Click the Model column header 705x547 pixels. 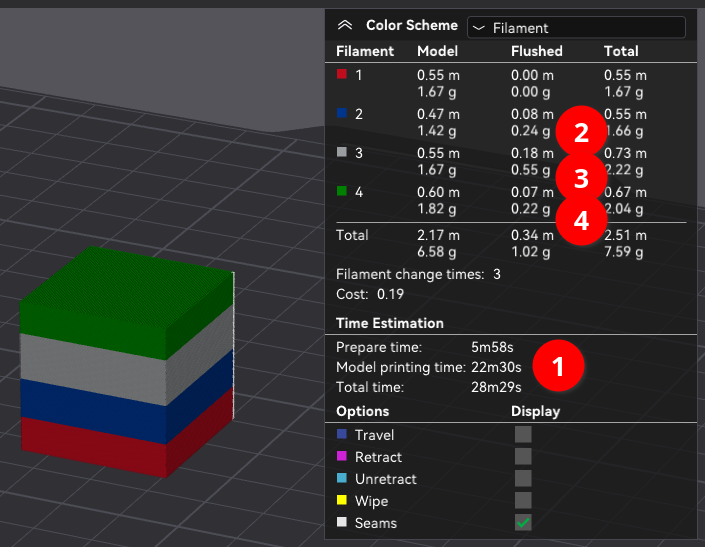pyautogui.click(x=437, y=51)
